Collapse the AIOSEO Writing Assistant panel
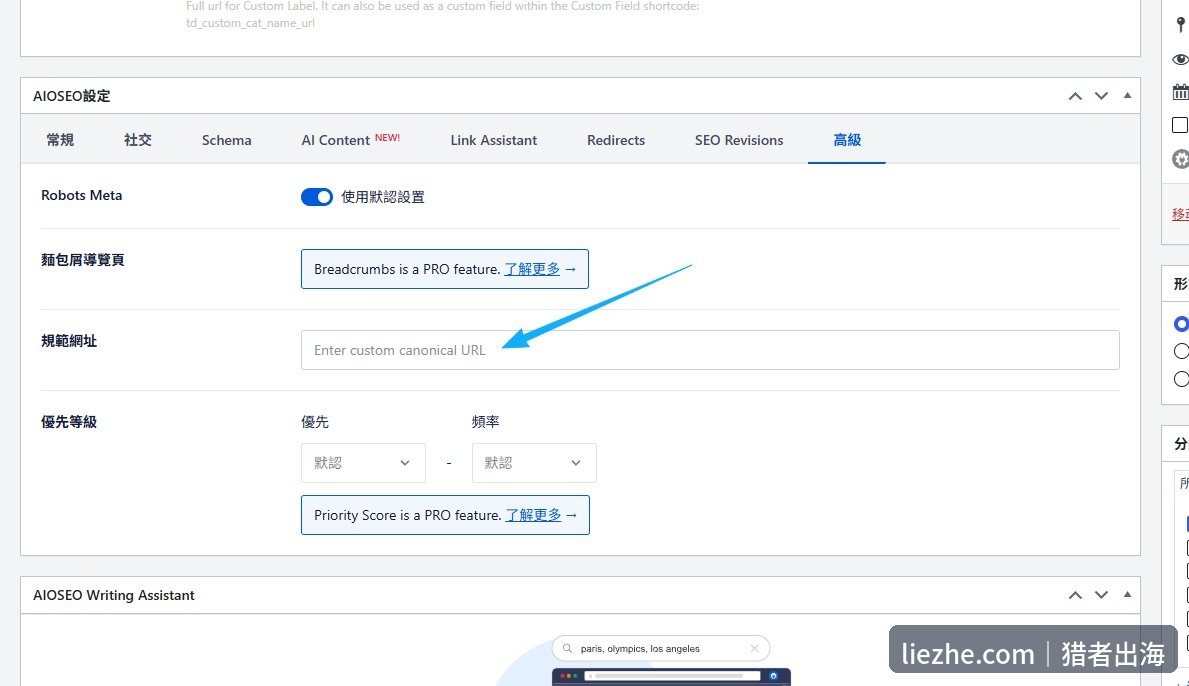 tap(1128, 594)
